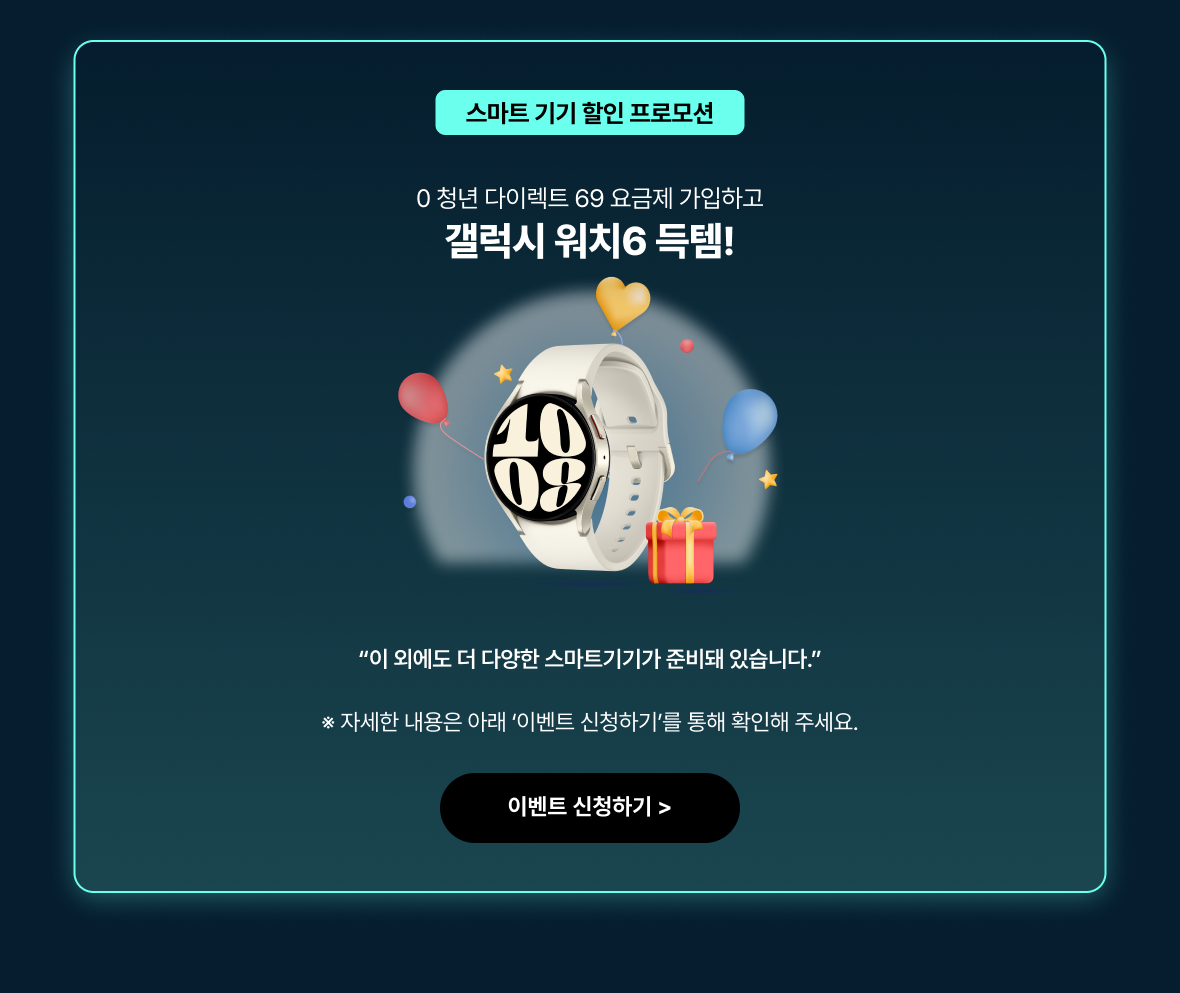This screenshot has height=993, width=1180.
Task: Select the 스마트 기기 할인 프로모션 badge
Action: [x=589, y=113]
